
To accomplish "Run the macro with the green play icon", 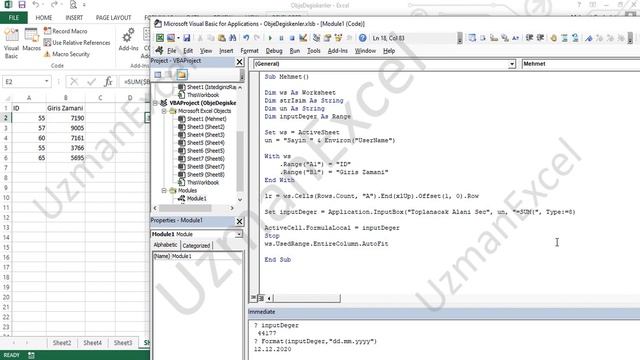I will pyautogui.click(x=270, y=38).
